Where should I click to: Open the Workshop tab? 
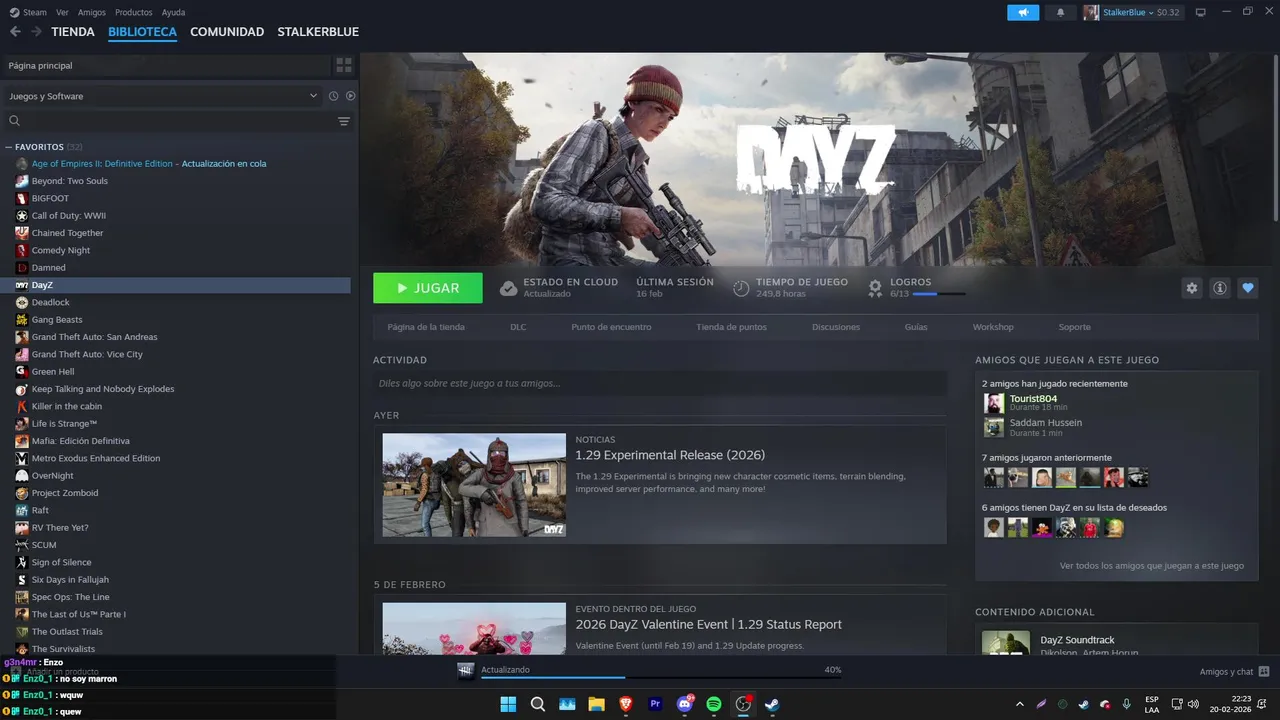pyautogui.click(x=993, y=327)
